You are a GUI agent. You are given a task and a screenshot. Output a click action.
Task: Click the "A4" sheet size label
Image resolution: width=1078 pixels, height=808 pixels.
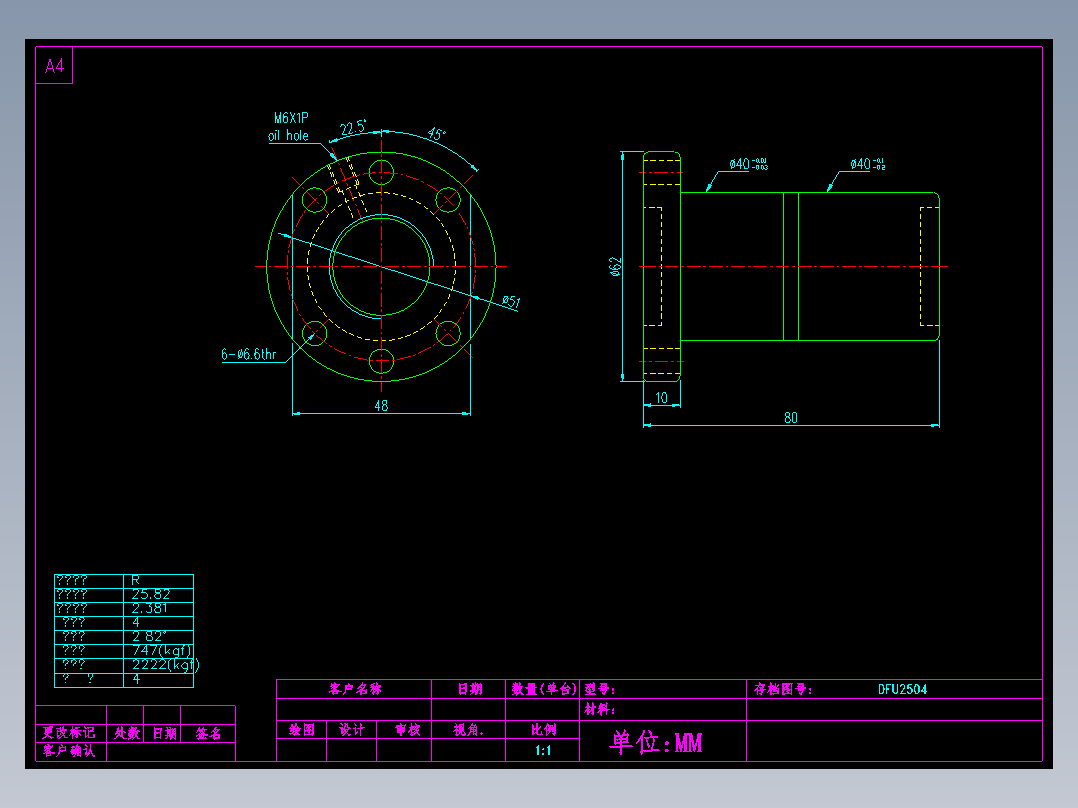54,66
